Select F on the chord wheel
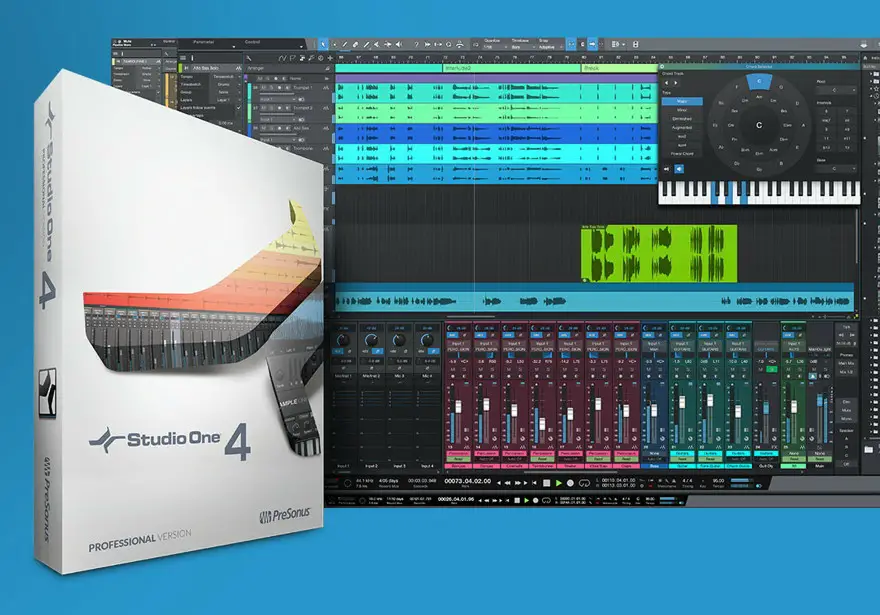 click(736, 87)
